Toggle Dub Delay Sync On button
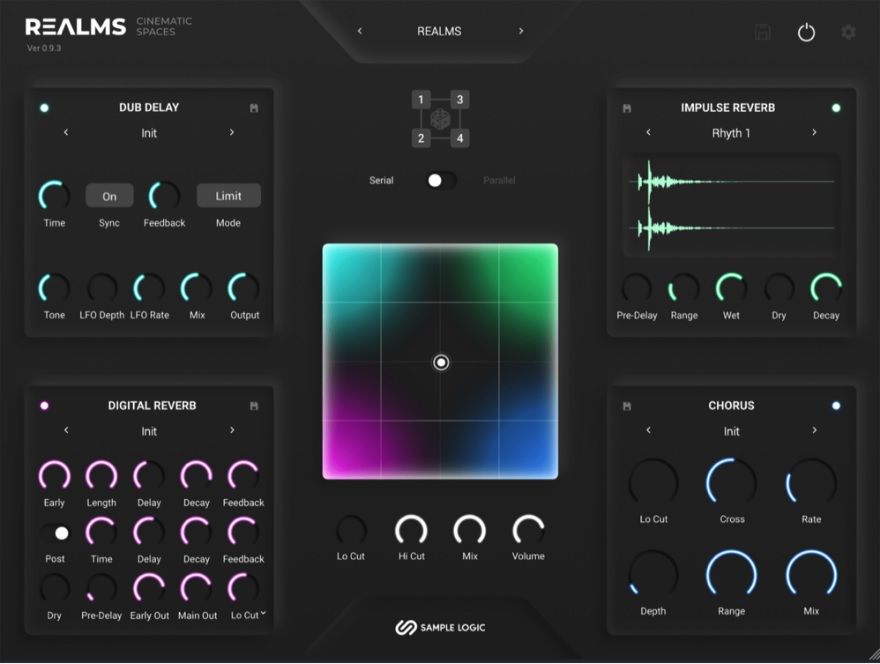Image resolution: width=880 pixels, height=664 pixels. click(x=109, y=196)
